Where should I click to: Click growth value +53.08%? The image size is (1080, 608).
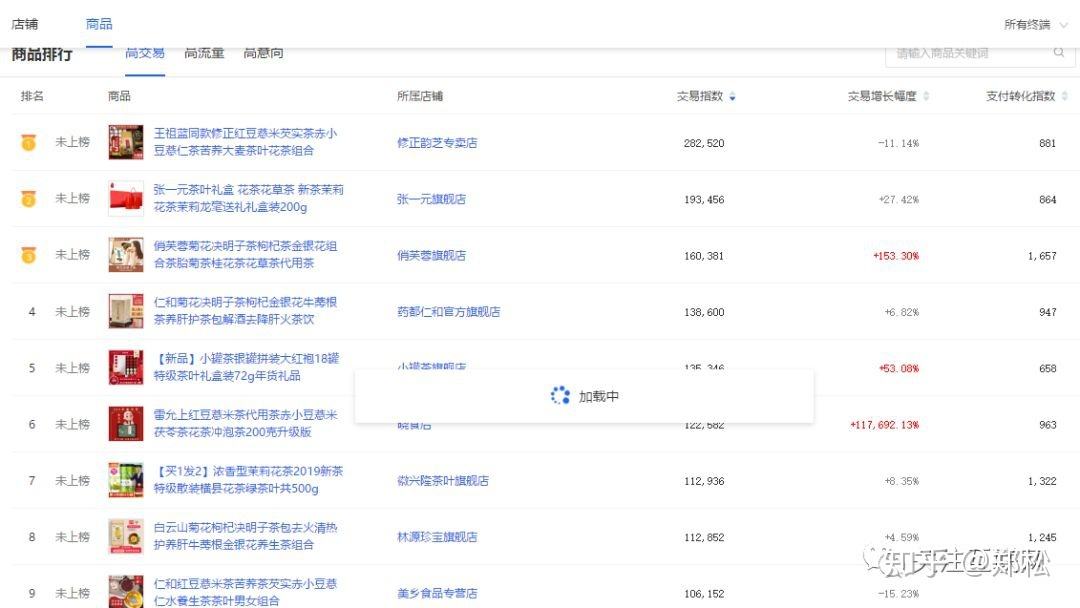click(899, 368)
